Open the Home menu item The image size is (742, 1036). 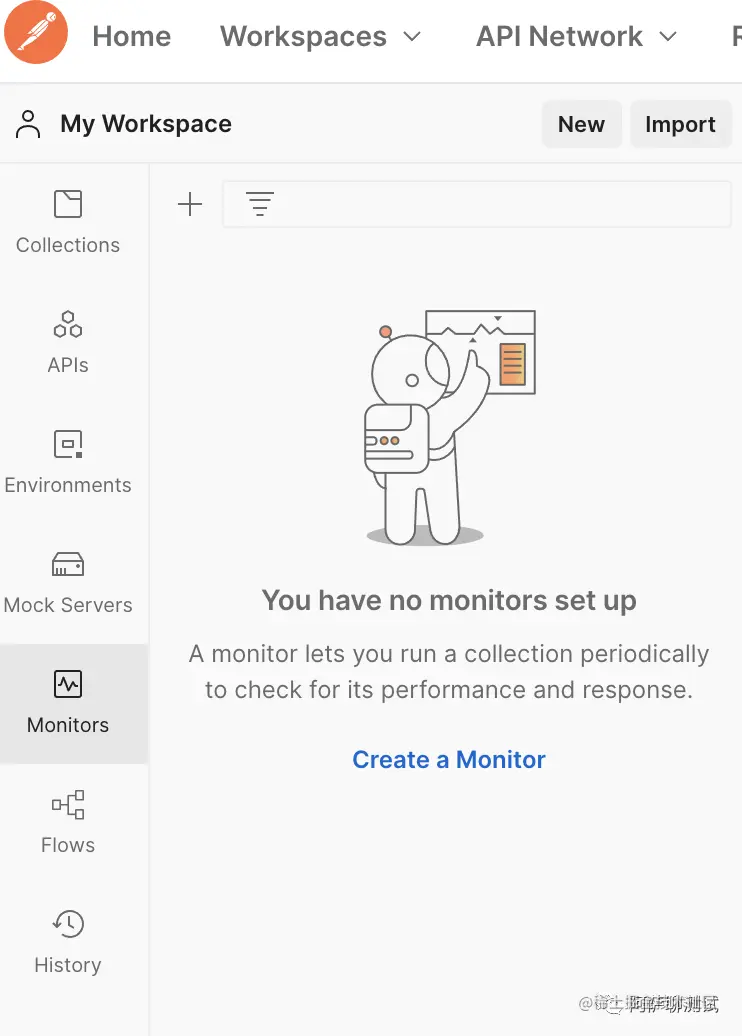(x=131, y=36)
